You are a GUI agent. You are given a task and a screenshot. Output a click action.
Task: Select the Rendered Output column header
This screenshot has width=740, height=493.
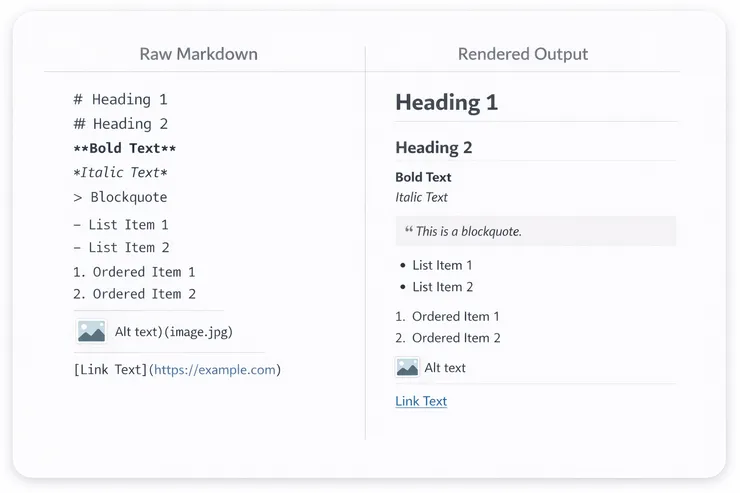[x=522, y=54]
